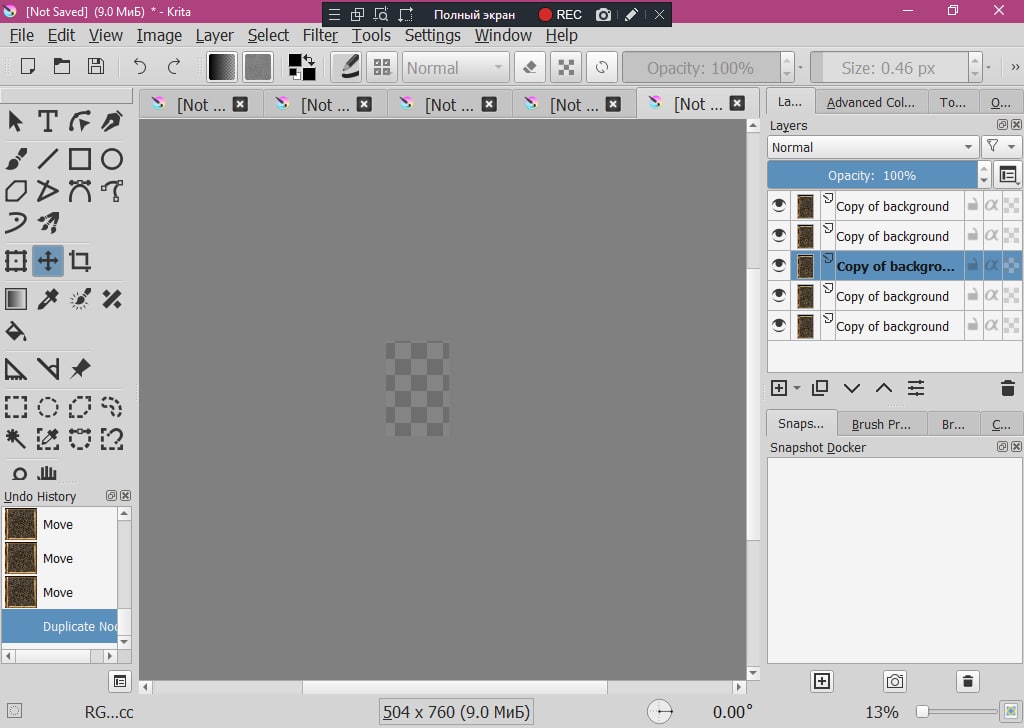
Task: Select the Contiguous Selection magic wand tool
Action: pos(16,439)
